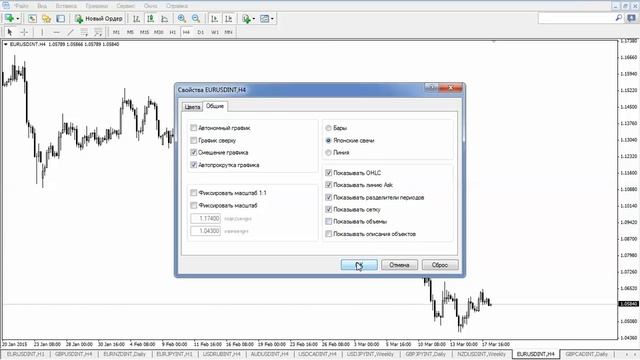This screenshot has width=640, height=360.
Task: Click the new chart icon in toolbar
Action: (x=9, y=18)
